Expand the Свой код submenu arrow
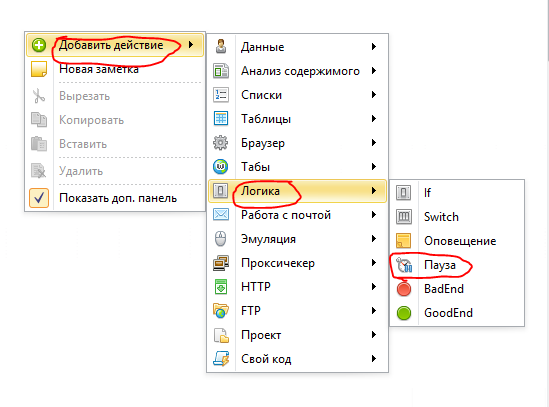This screenshot has width=549, height=407. (x=374, y=358)
